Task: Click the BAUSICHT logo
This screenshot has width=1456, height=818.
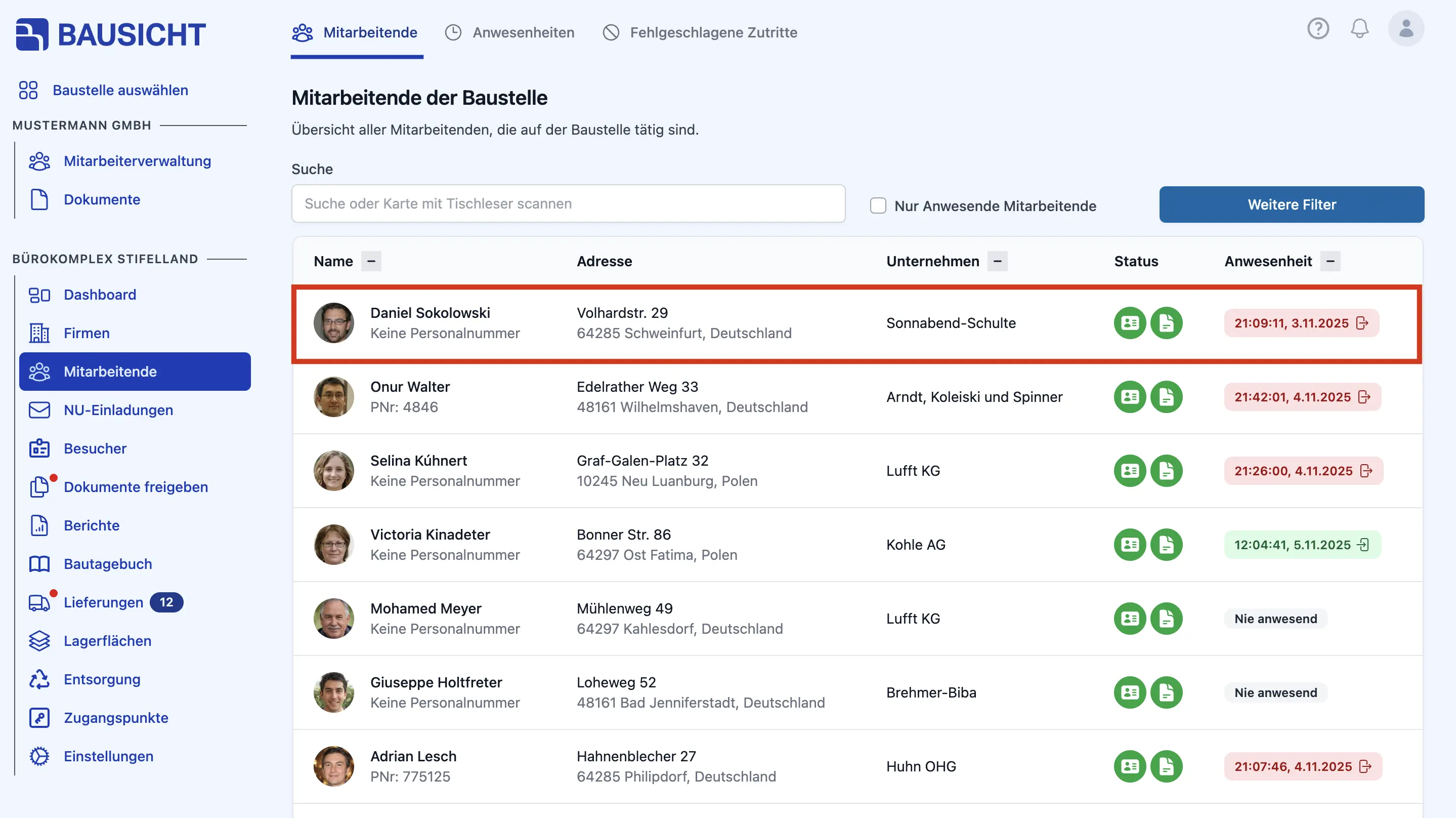Action: click(x=111, y=34)
